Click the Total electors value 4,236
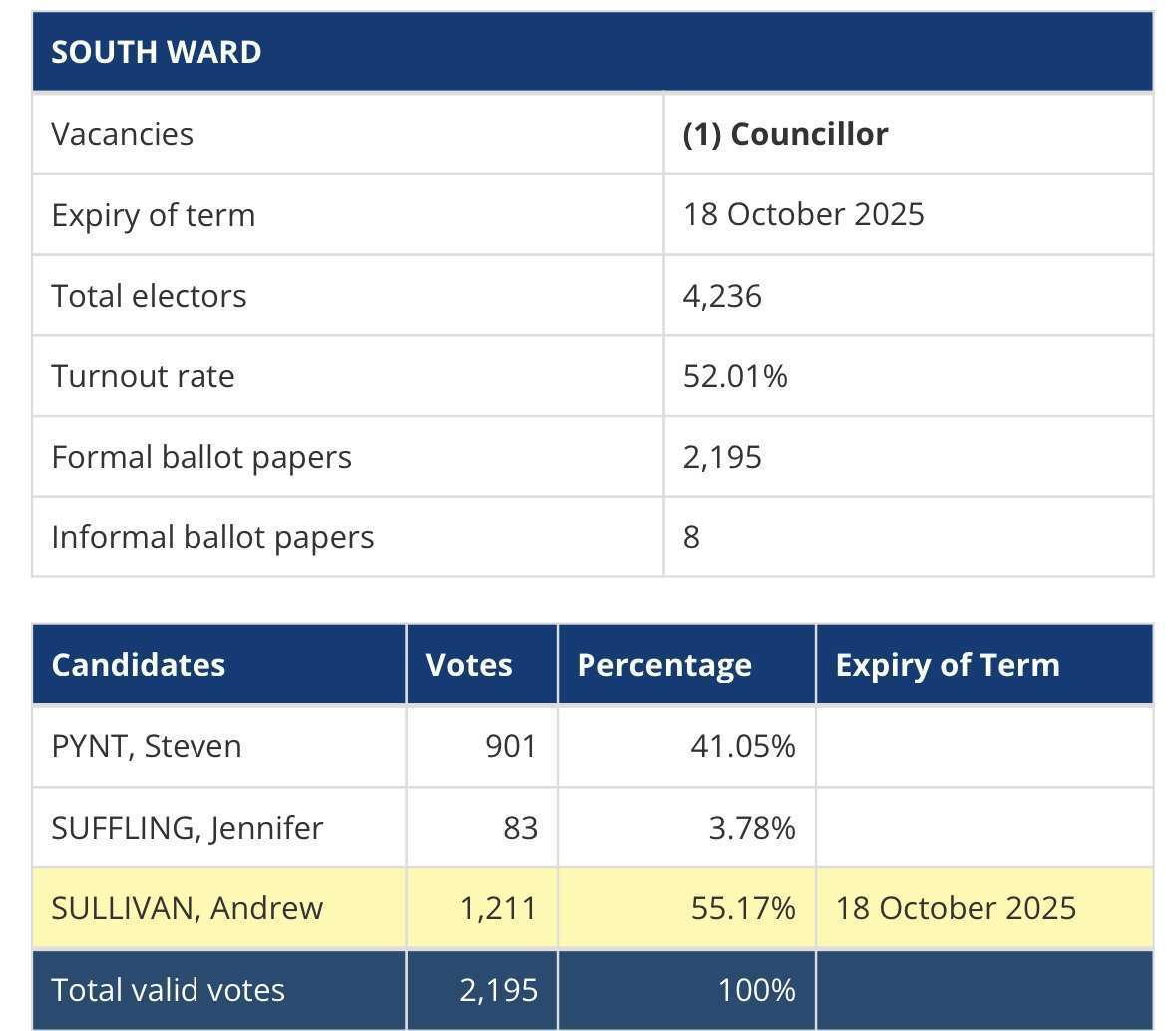This screenshot has width=1176, height=1031. [721, 296]
